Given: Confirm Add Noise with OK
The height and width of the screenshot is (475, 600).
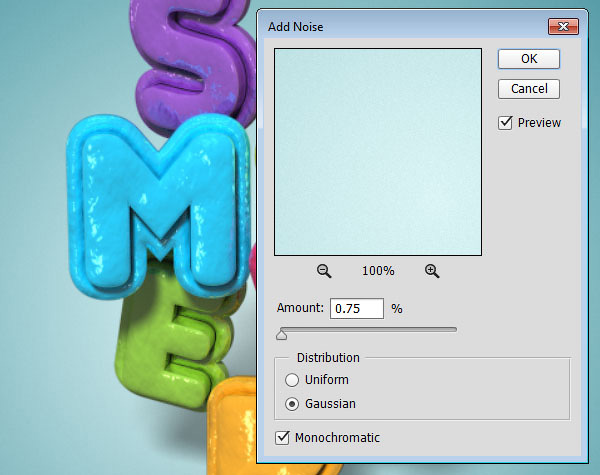Looking at the screenshot, I should click(529, 59).
